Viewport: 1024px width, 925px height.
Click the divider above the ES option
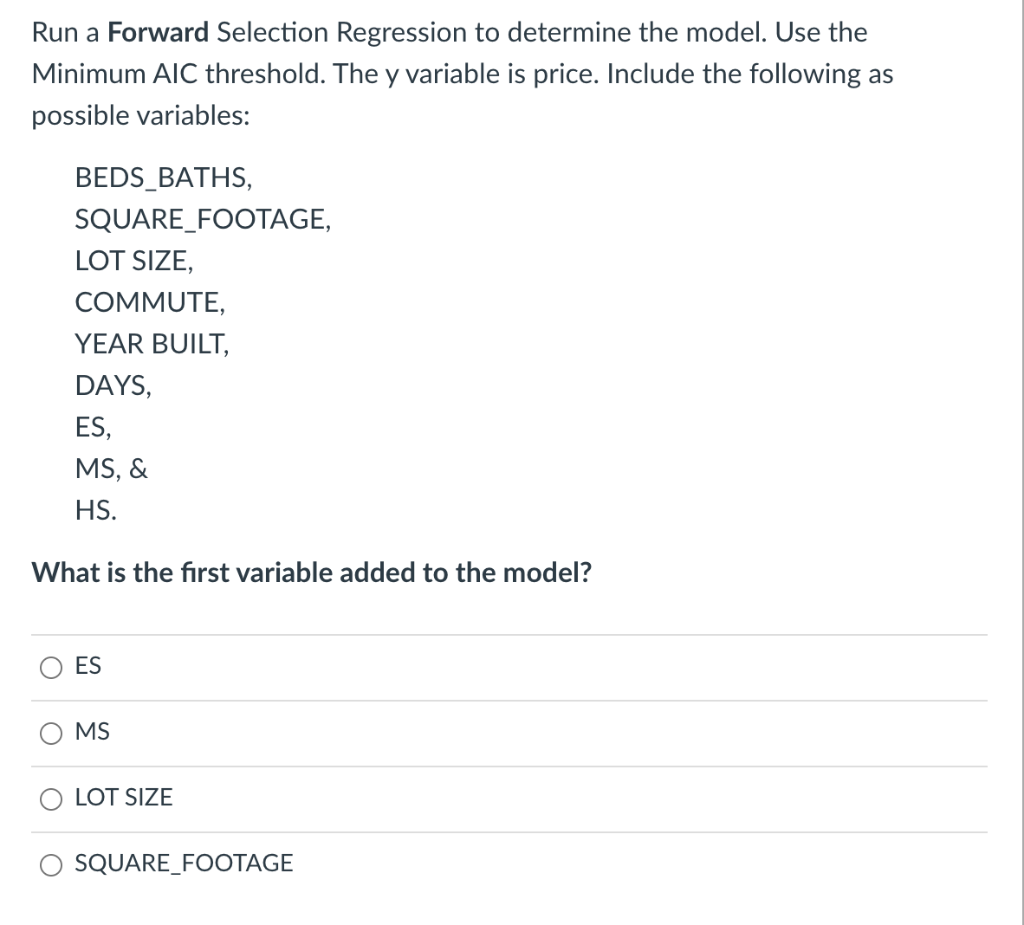(510, 633)
